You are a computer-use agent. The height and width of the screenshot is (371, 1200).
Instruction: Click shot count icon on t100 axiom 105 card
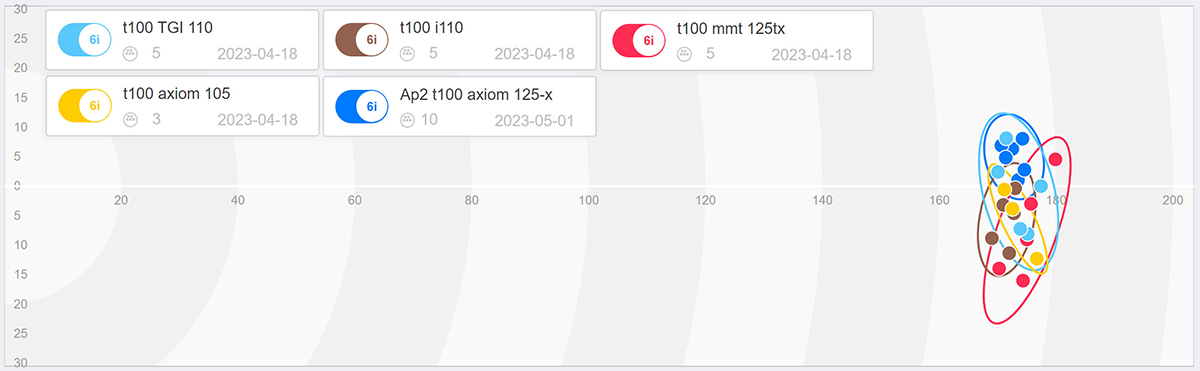coord(130,120)
